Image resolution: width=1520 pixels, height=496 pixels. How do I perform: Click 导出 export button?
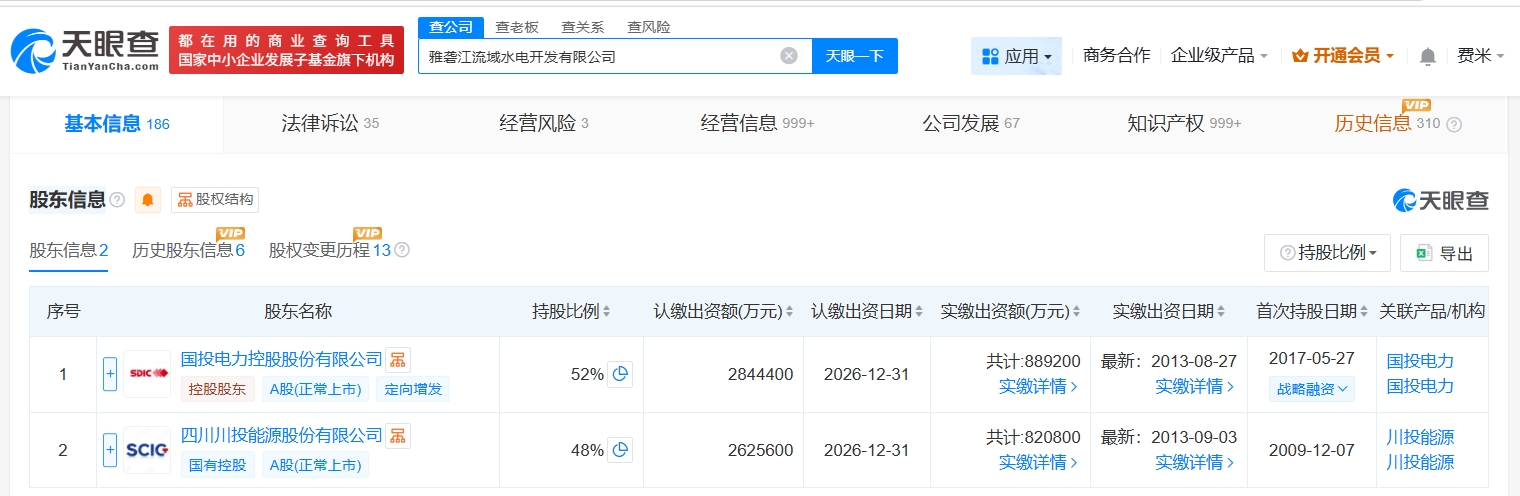point(1444,253)
